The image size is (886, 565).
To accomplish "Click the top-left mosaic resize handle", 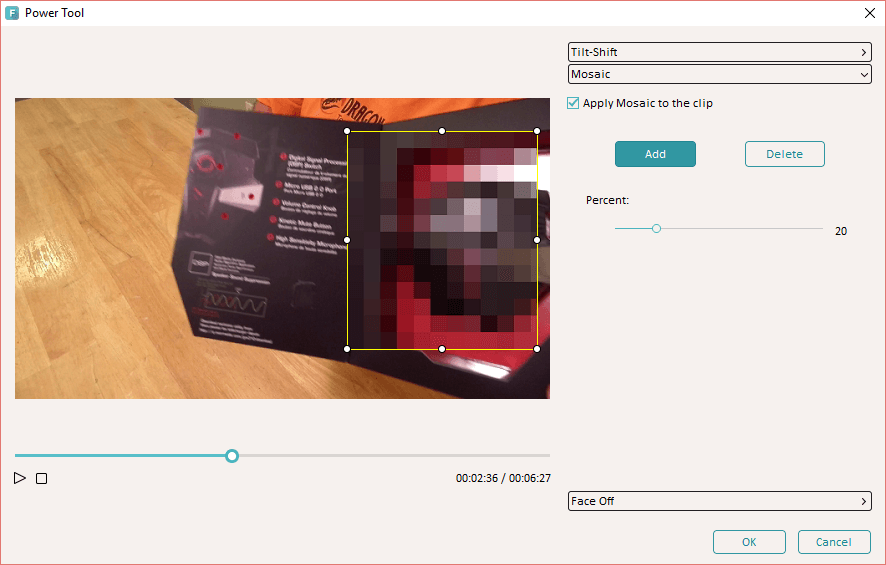I will (347, 131).
